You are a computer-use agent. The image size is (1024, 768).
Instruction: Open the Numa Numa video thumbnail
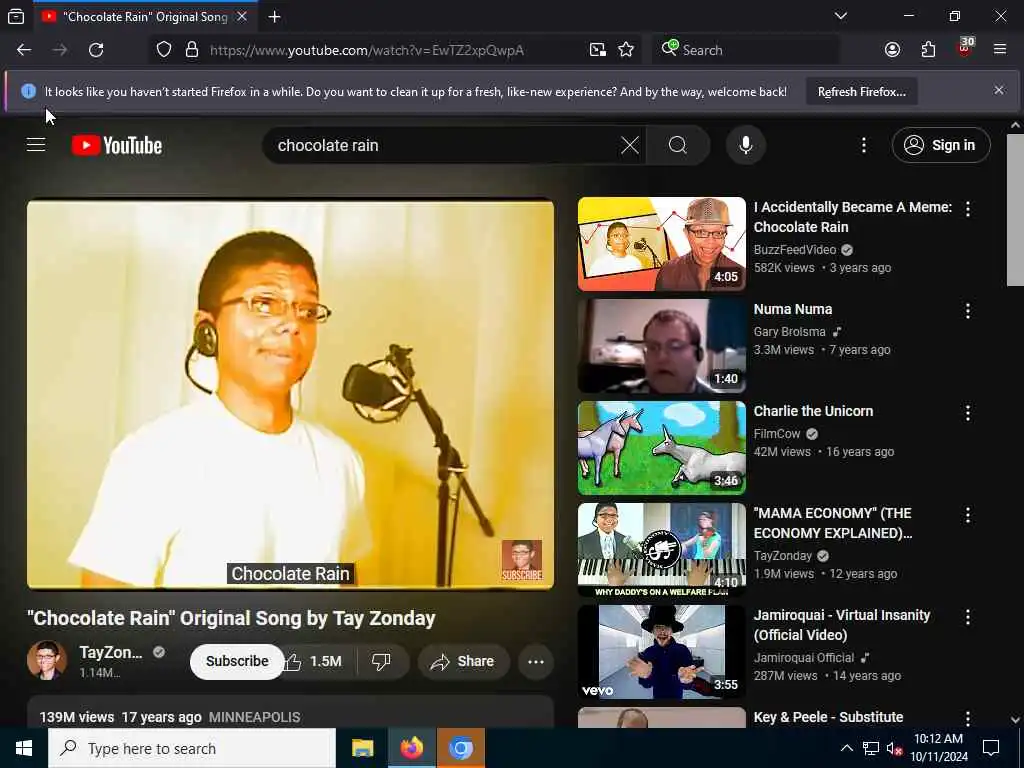[662, 346]
